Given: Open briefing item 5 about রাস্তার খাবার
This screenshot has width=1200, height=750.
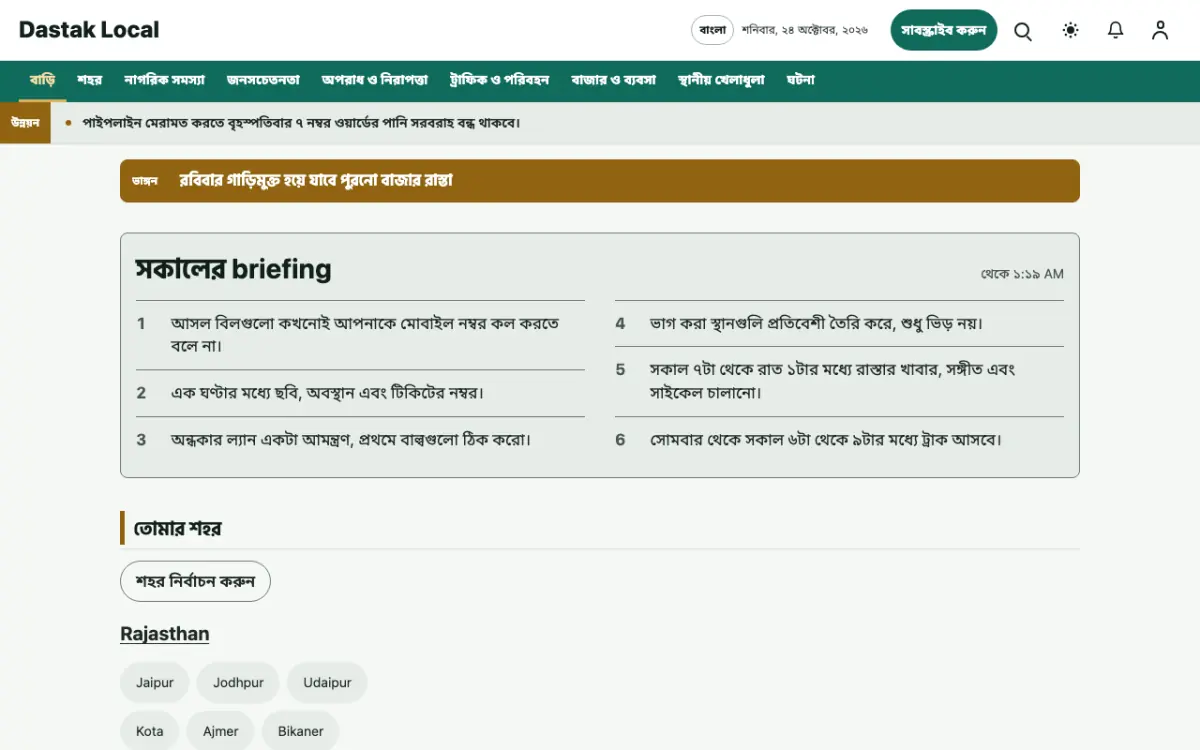Looking at the screenshot, I should [x=839, y=381].
